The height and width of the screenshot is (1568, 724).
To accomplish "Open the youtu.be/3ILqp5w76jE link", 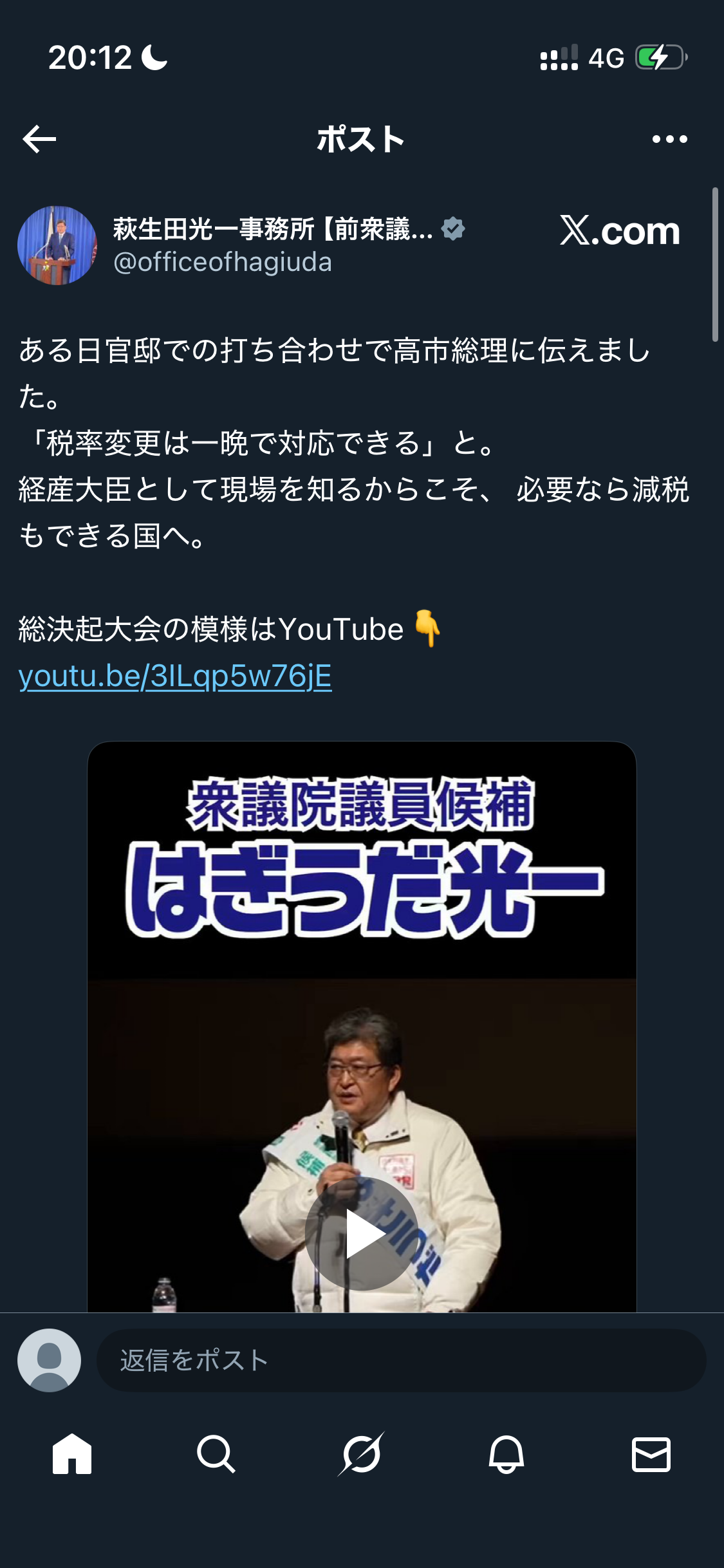I will pyautogui.click(x=175, y=676).
